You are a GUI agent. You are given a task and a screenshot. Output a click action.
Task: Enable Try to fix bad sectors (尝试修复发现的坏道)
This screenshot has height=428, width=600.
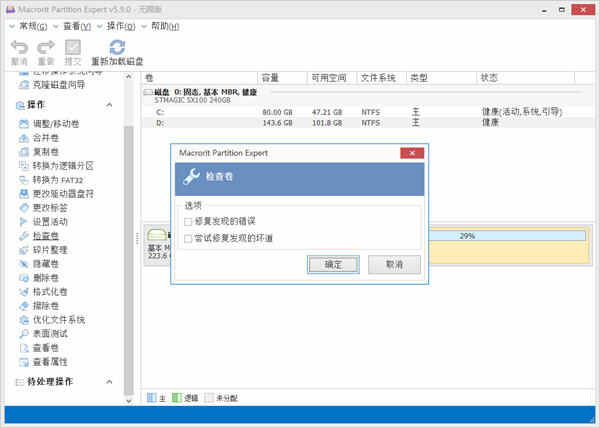(188, 239)
